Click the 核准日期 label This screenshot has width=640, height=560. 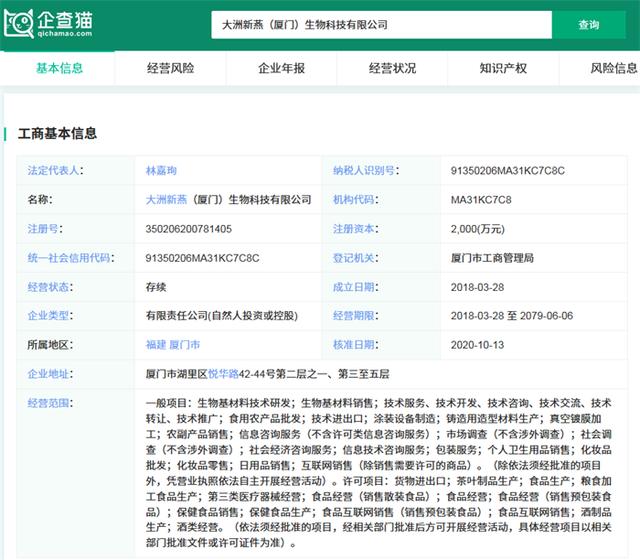tap(356, 345)
